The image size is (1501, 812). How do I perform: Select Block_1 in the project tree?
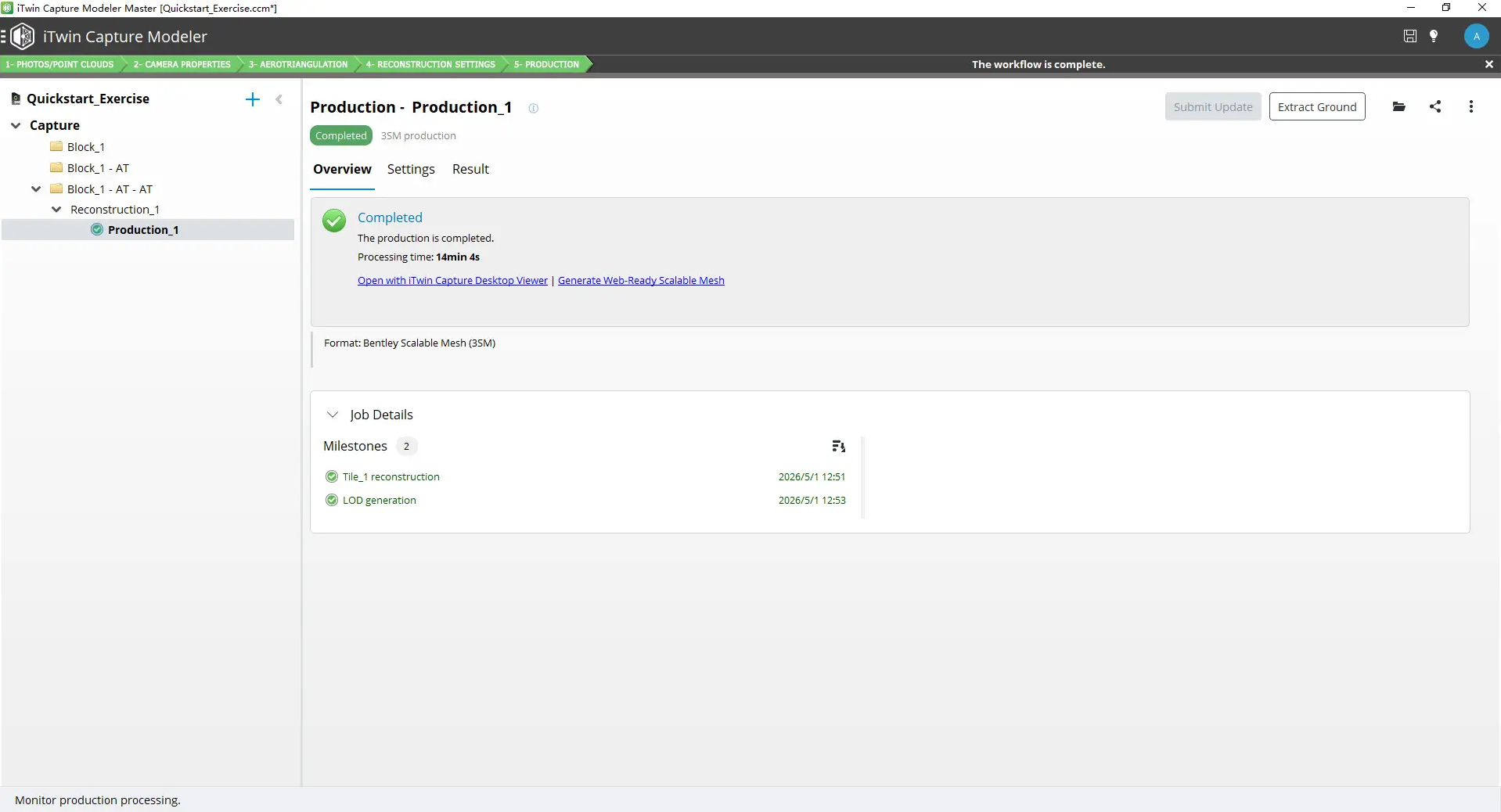[x=86, y=147]
